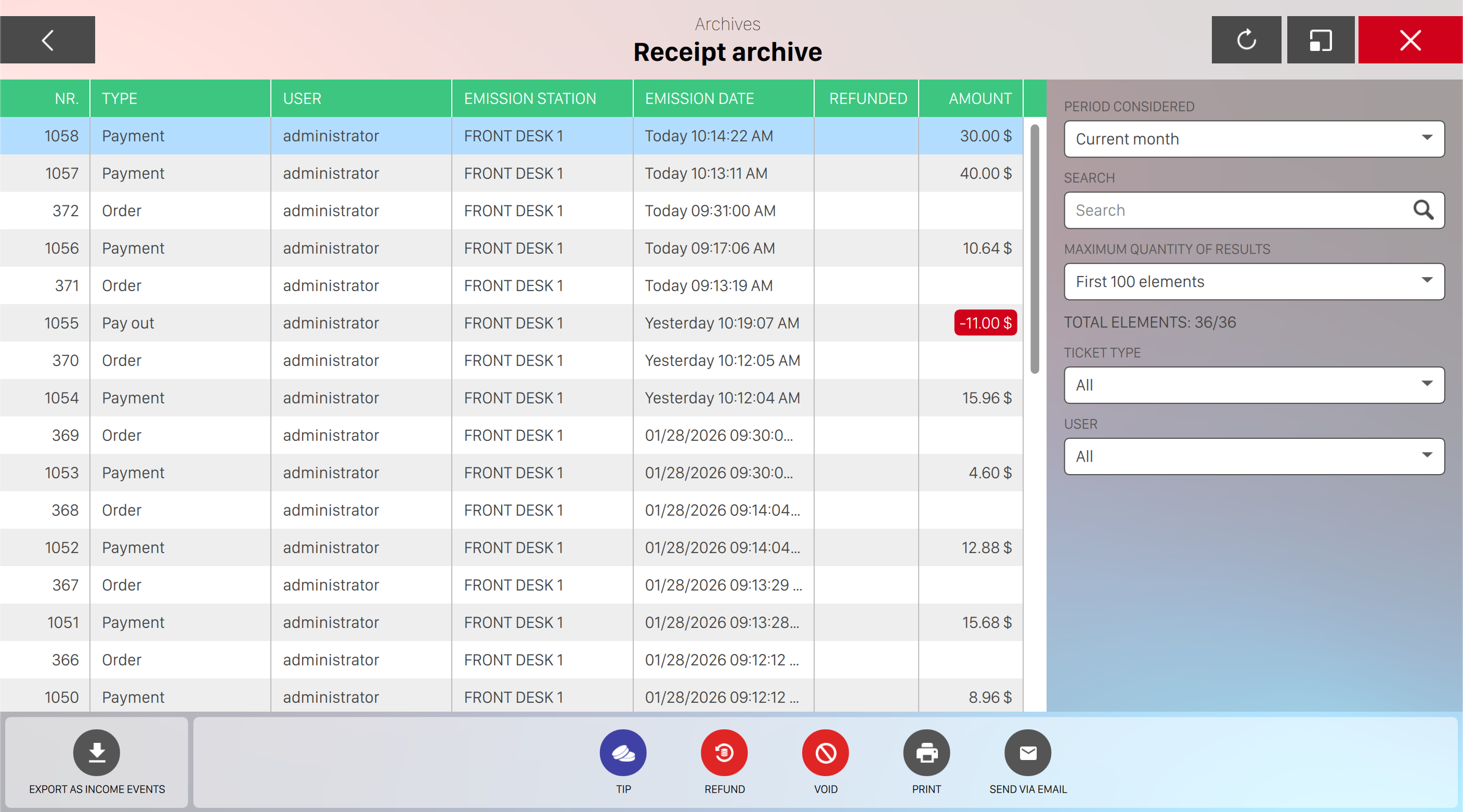
Task: Toggle the window resize icon
Action: (x=1321, y=40)
